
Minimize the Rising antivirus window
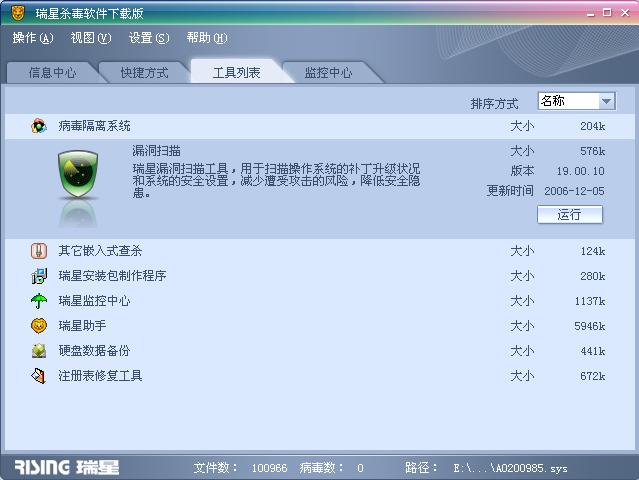point(591,13)
